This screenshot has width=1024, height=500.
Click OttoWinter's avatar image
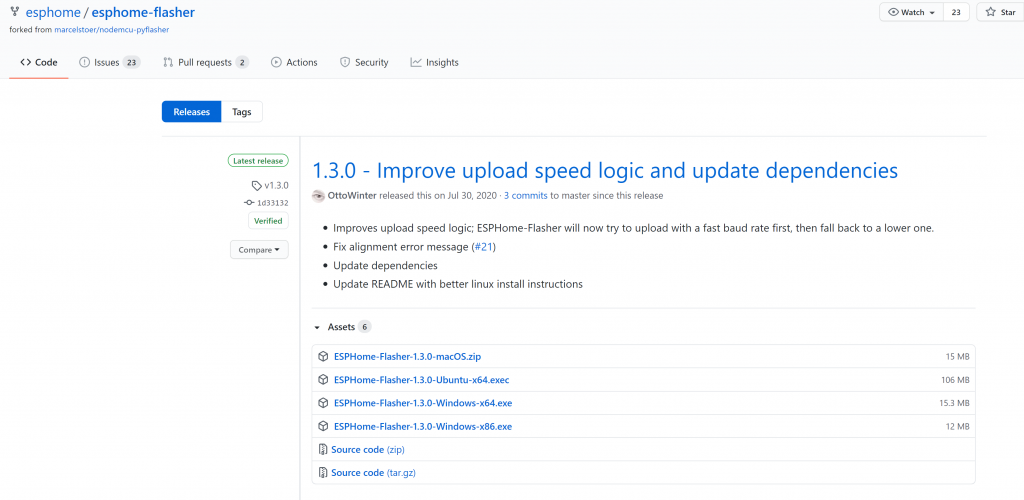(x=318, y=195)
